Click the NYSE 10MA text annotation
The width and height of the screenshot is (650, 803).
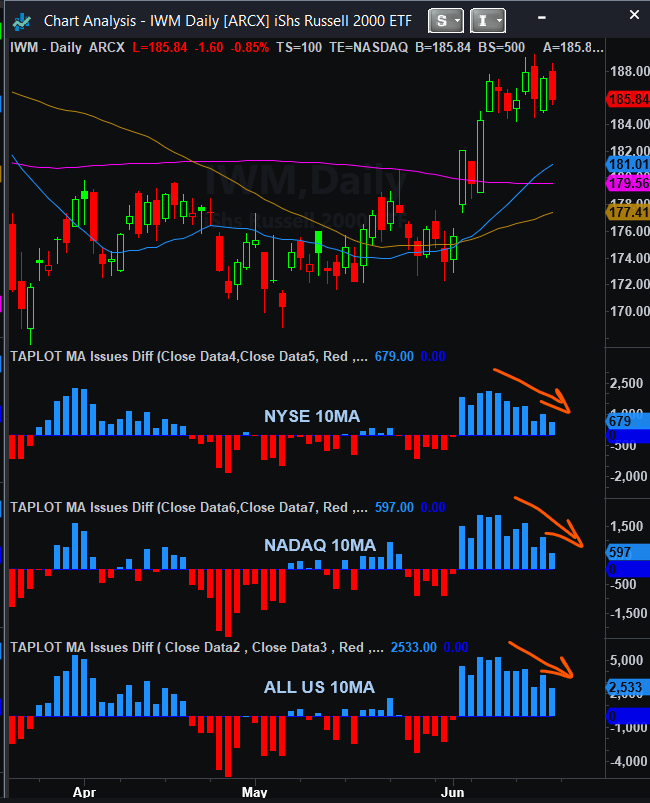tap(312, 416)
